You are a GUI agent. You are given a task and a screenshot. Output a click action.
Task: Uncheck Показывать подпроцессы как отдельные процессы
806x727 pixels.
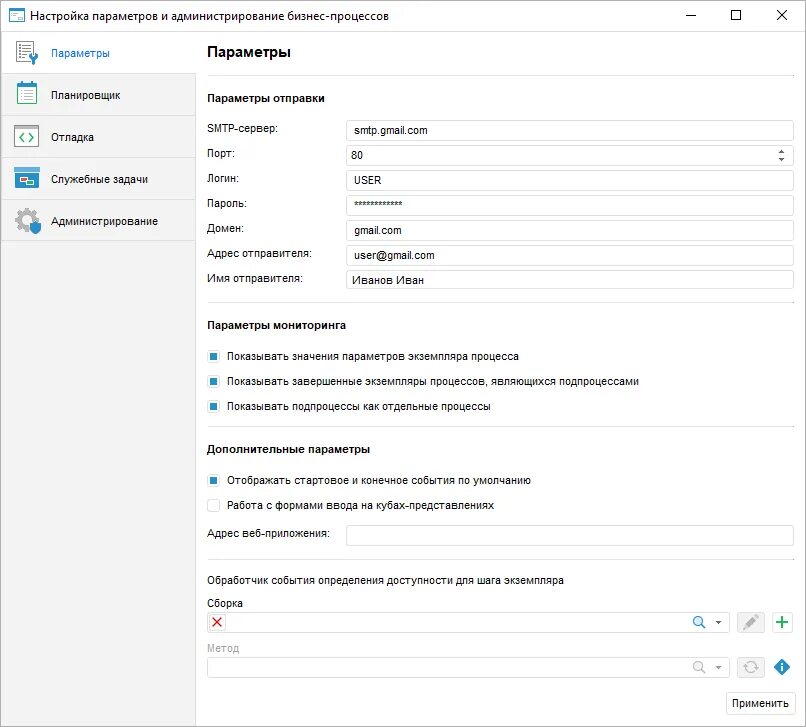213,406
